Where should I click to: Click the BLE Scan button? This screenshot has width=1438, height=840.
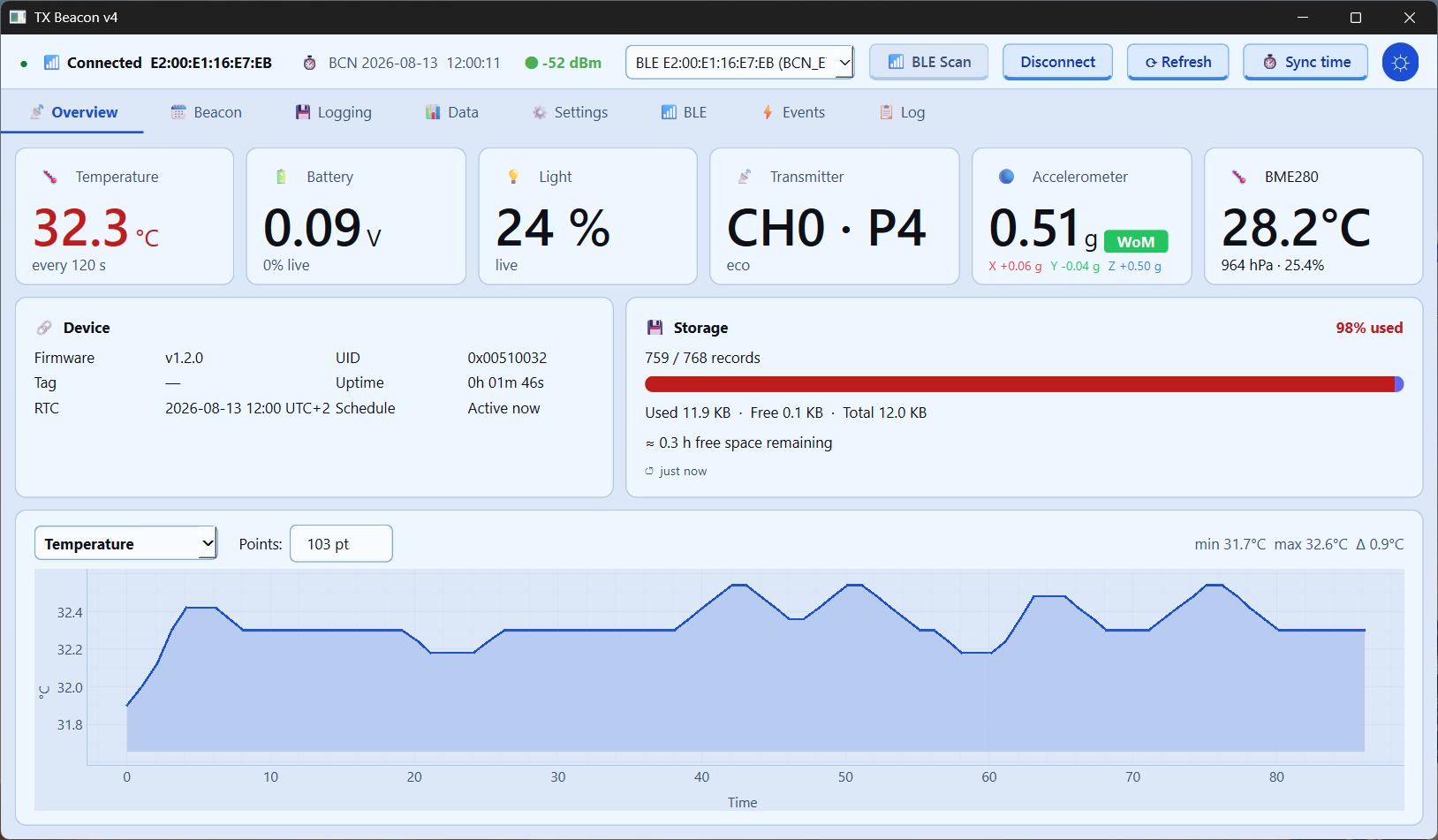tap(928, 62)
